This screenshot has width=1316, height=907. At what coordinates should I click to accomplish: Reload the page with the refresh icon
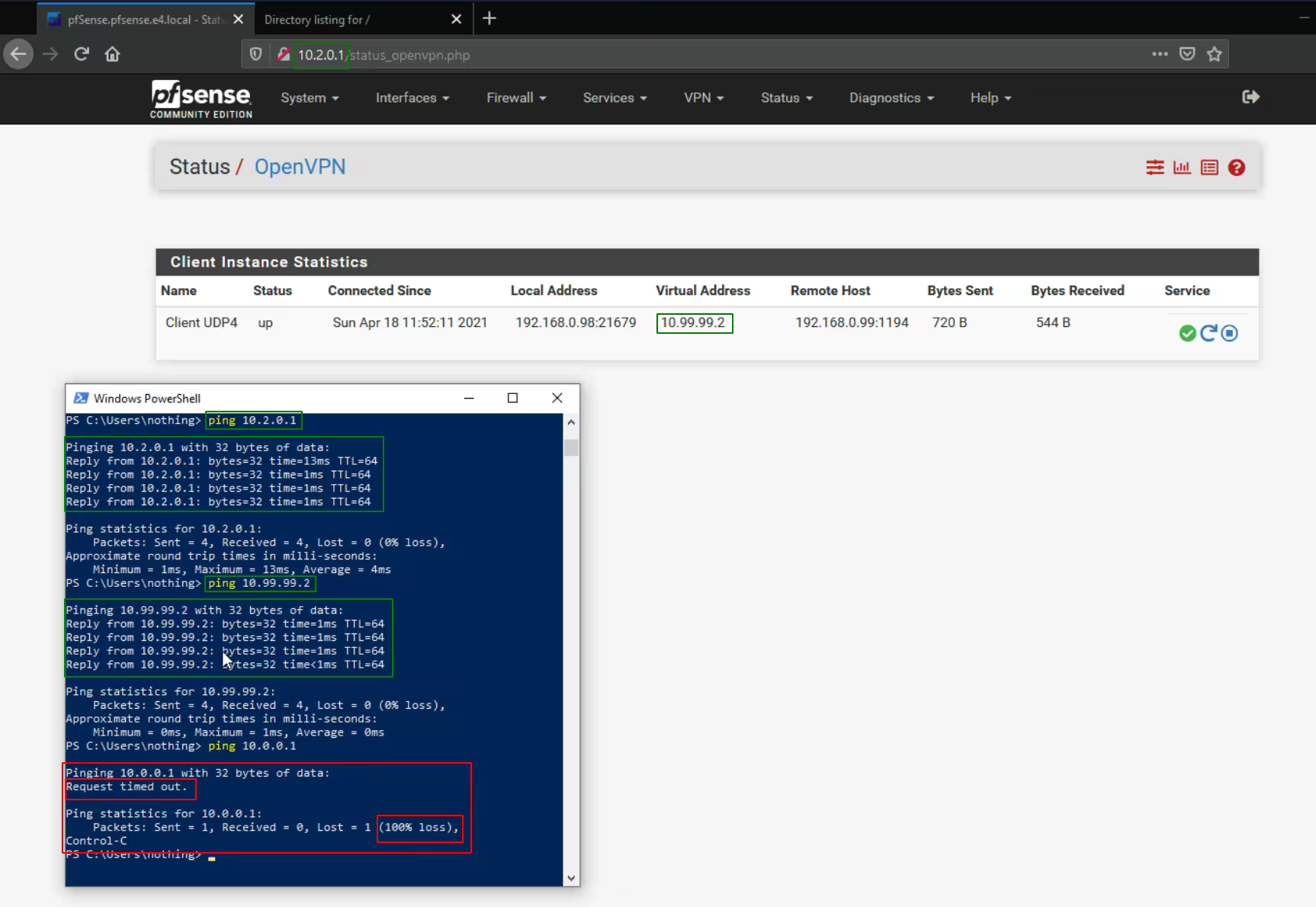82,54
